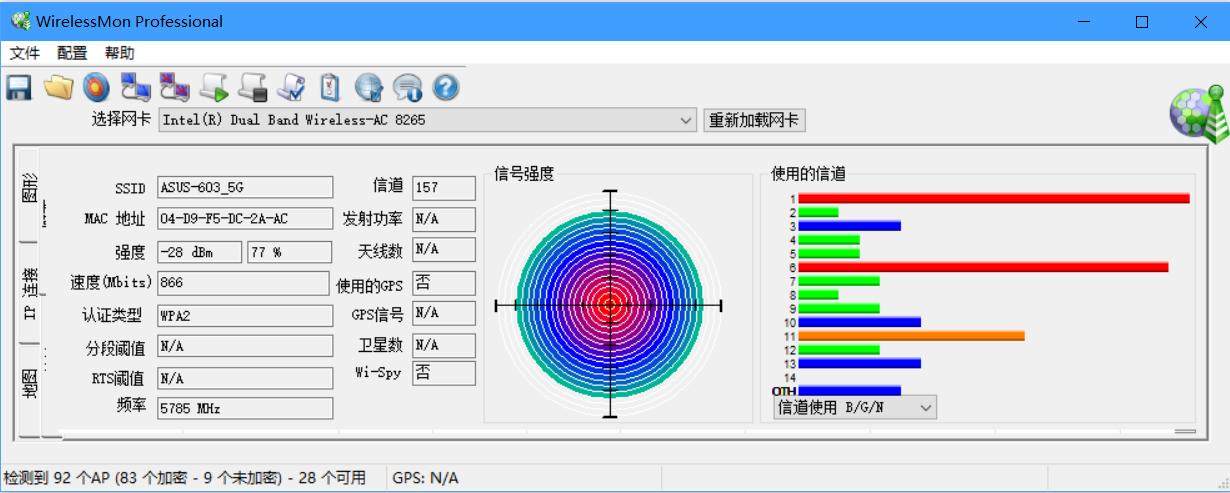Click the orange channel 11 usage bar

click(x=911, y=336)
